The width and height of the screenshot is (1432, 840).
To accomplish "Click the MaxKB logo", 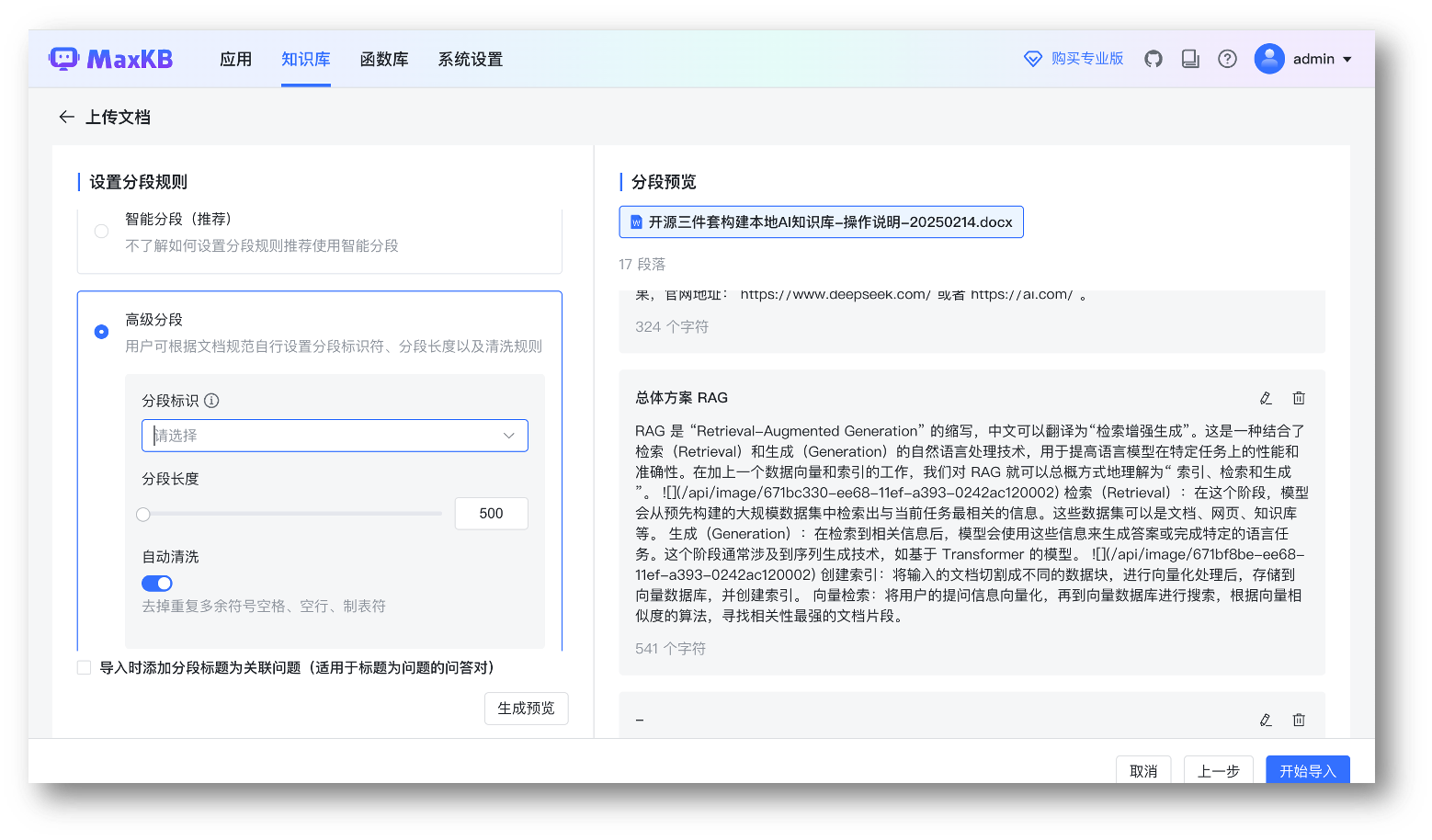I will pos(109,58).
